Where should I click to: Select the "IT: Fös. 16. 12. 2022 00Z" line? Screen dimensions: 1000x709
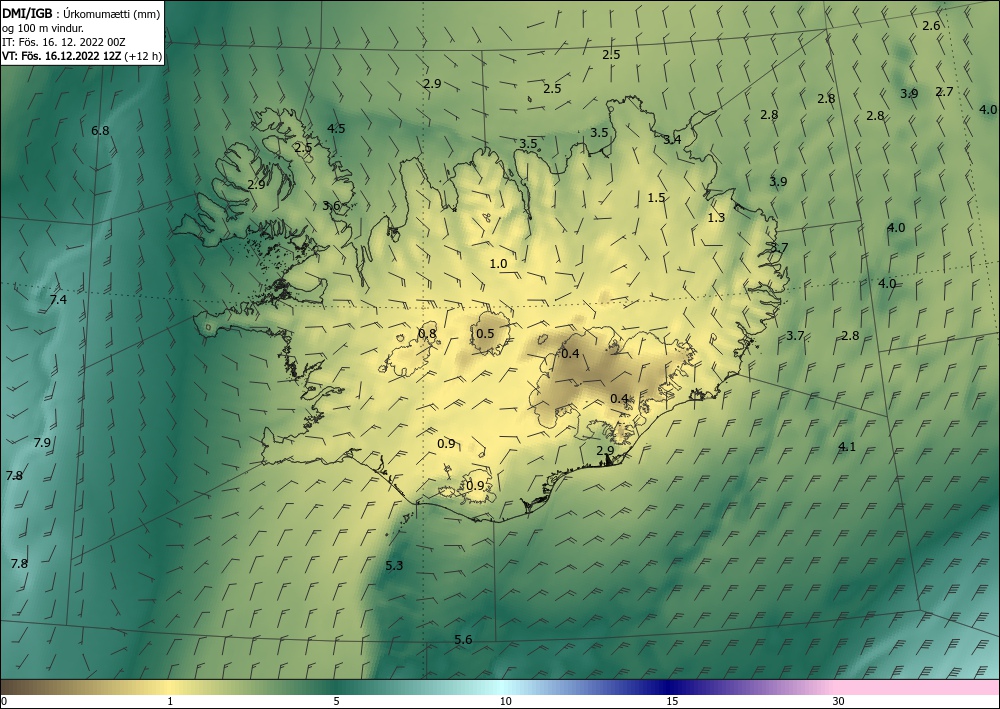pos(64,42)
